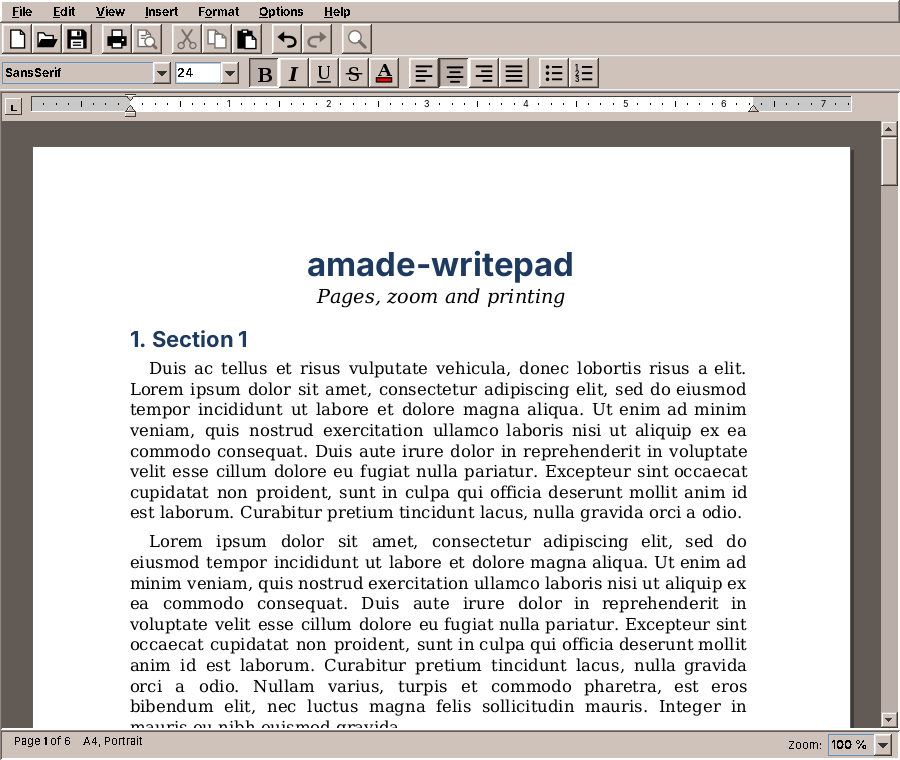Click the SansSerif font name field

click(78, 73)
